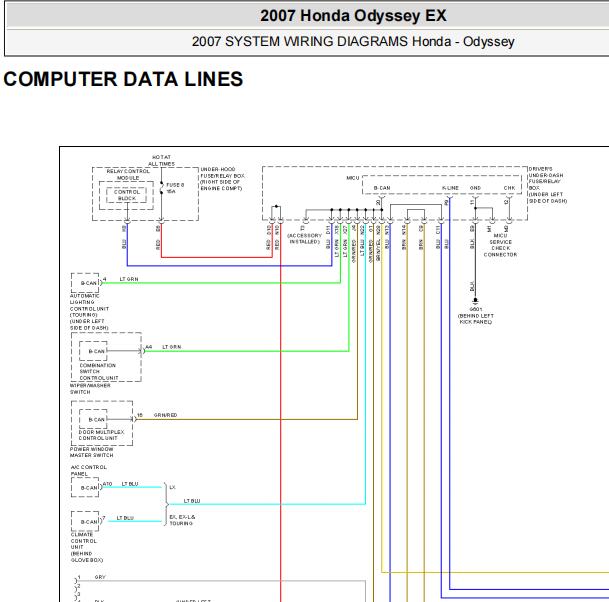The width and height of the screenshot is (609, 602).
Task: Click 'CLIMATE CONTROL UNIT (BEHIND GLOVE BOX)' label
Action: tap(87, 547)
